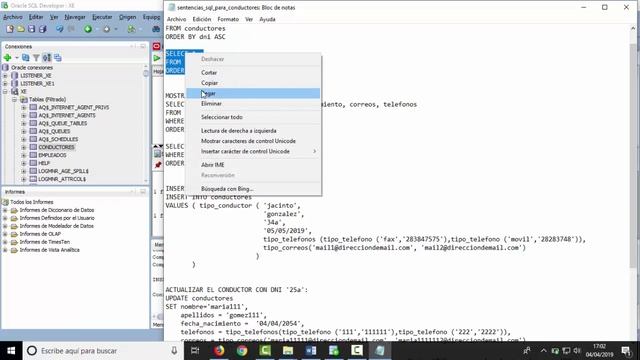Viewport: 640px width, 360px height.
Task: Open SQL Developer Origen menu
Action: click(127, 17)
